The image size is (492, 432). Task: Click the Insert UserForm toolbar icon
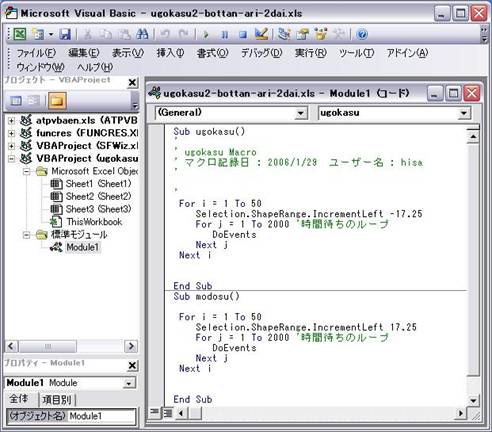click(38, 34)
